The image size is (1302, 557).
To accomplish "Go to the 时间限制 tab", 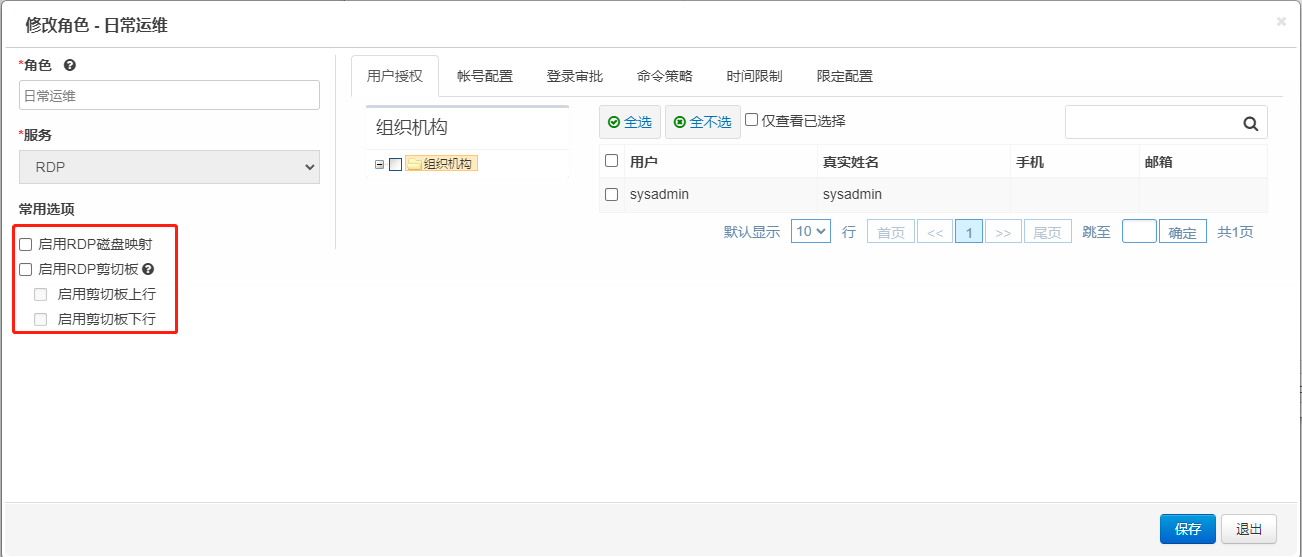I will coord(755,76).
